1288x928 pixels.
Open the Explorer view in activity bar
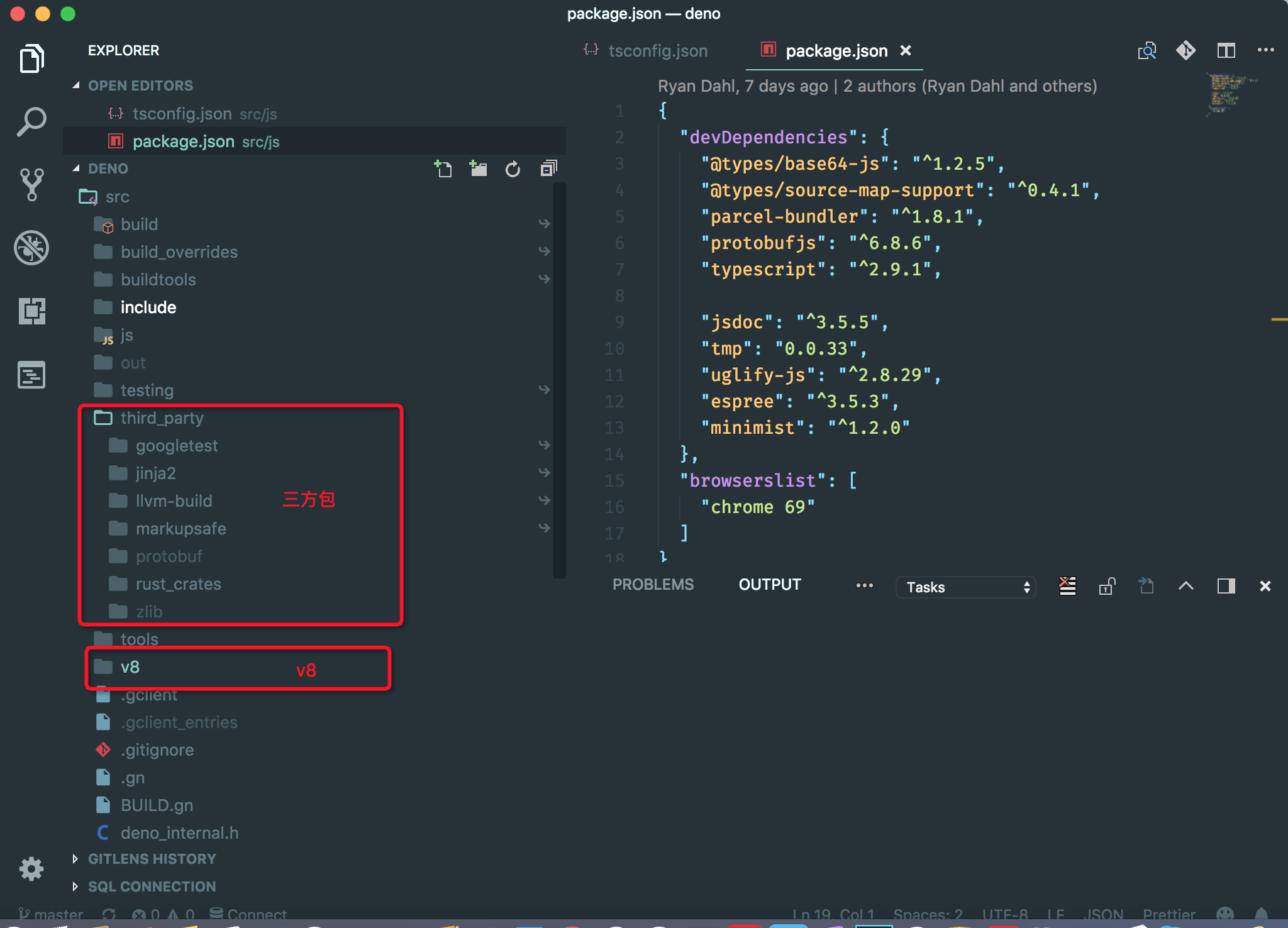[31, 58]
